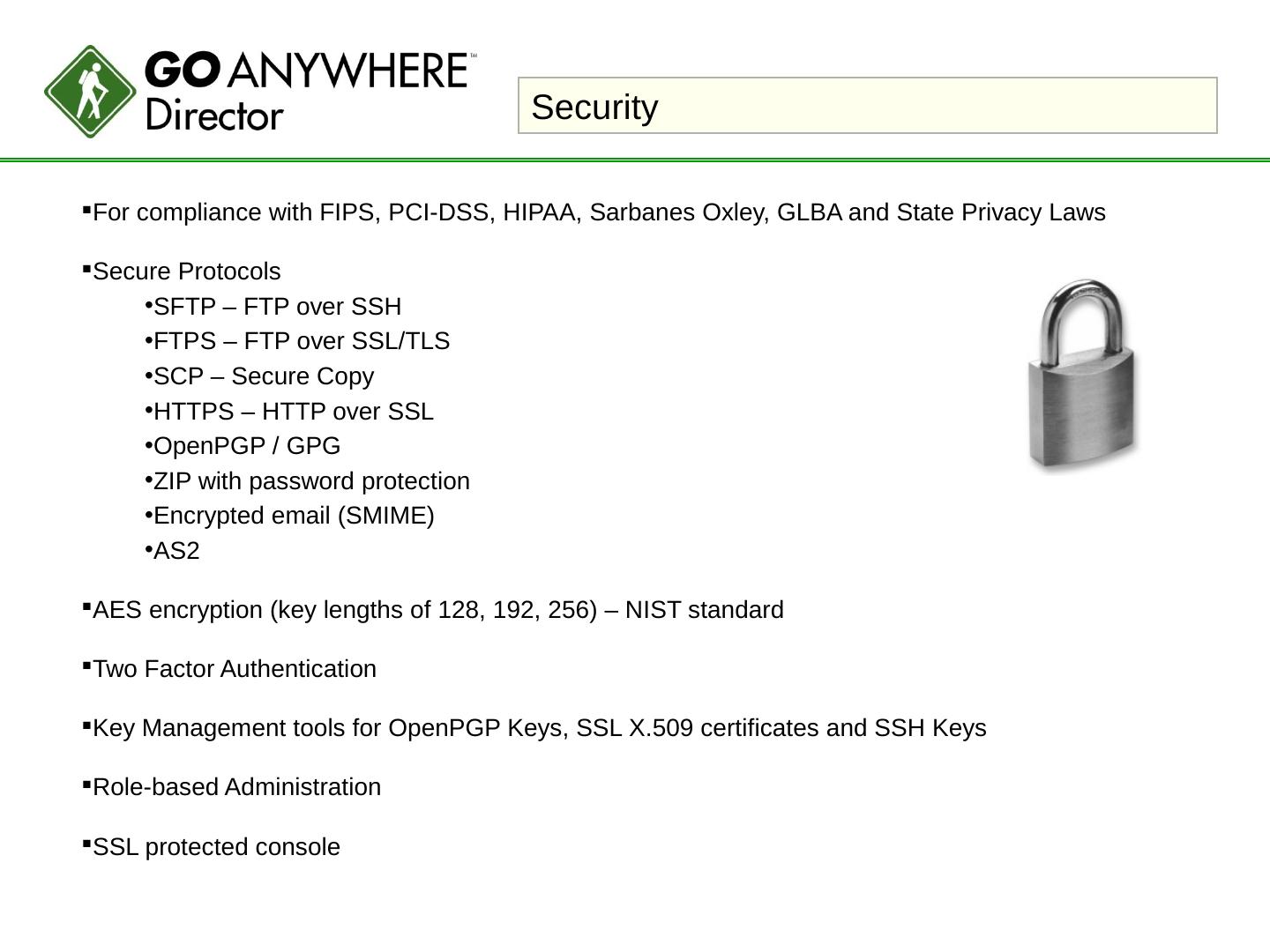Image resolution: width=1270 pixels, height=952 pixels.
Task: Select the SCP – Secure Copy line
Action: (x=263, y=376)
